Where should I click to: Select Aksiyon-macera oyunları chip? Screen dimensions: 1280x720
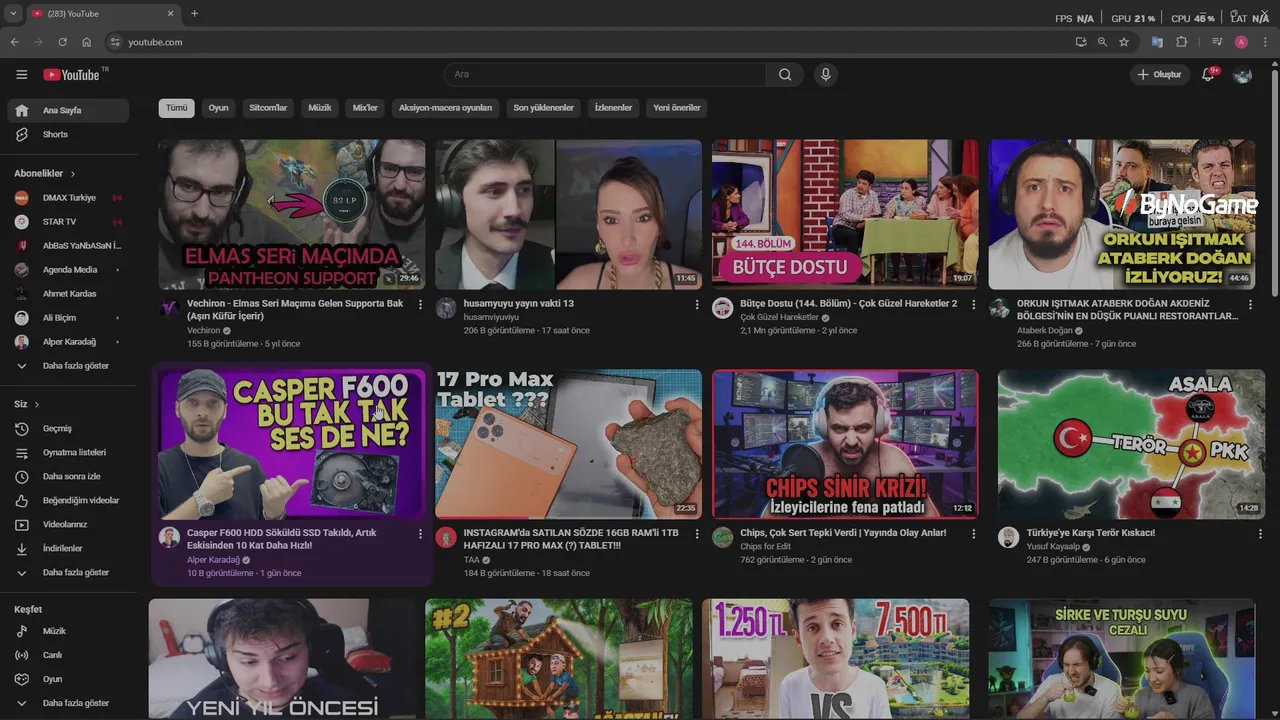point(445,108)
